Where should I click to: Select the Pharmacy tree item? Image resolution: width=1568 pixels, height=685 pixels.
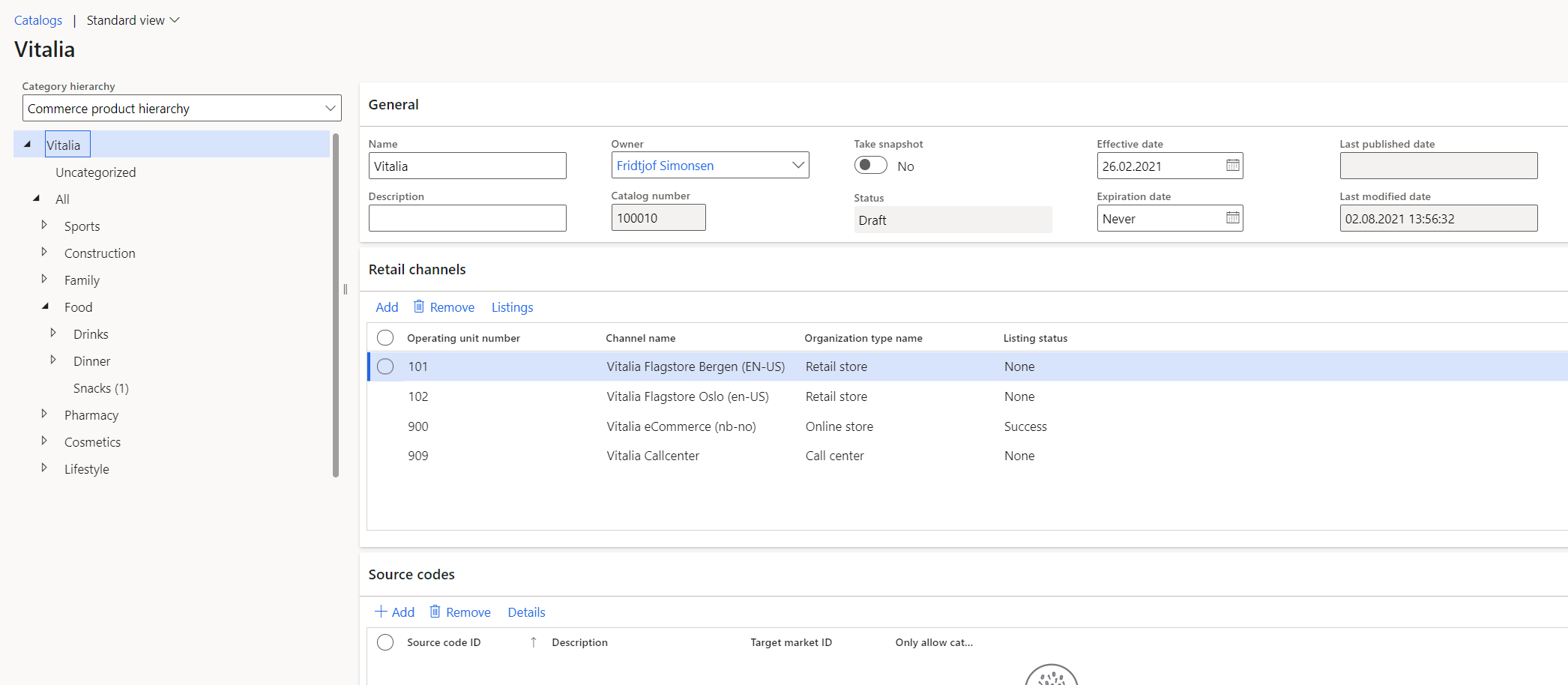pyautogui.click(x=91, y=415)
